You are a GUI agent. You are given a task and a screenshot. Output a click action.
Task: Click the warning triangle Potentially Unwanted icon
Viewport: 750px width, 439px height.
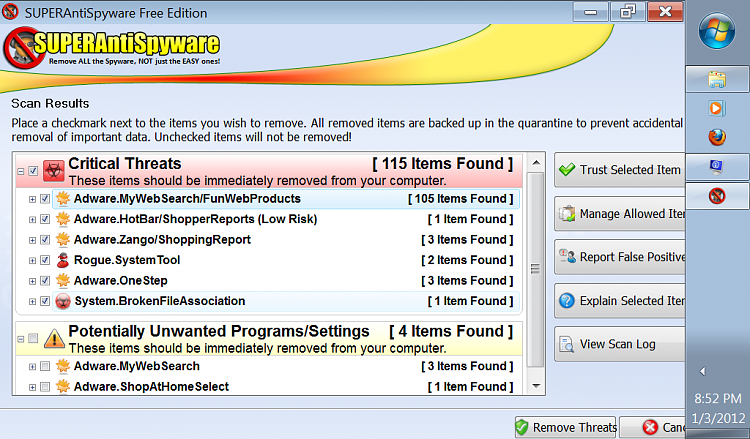(54, 339)
